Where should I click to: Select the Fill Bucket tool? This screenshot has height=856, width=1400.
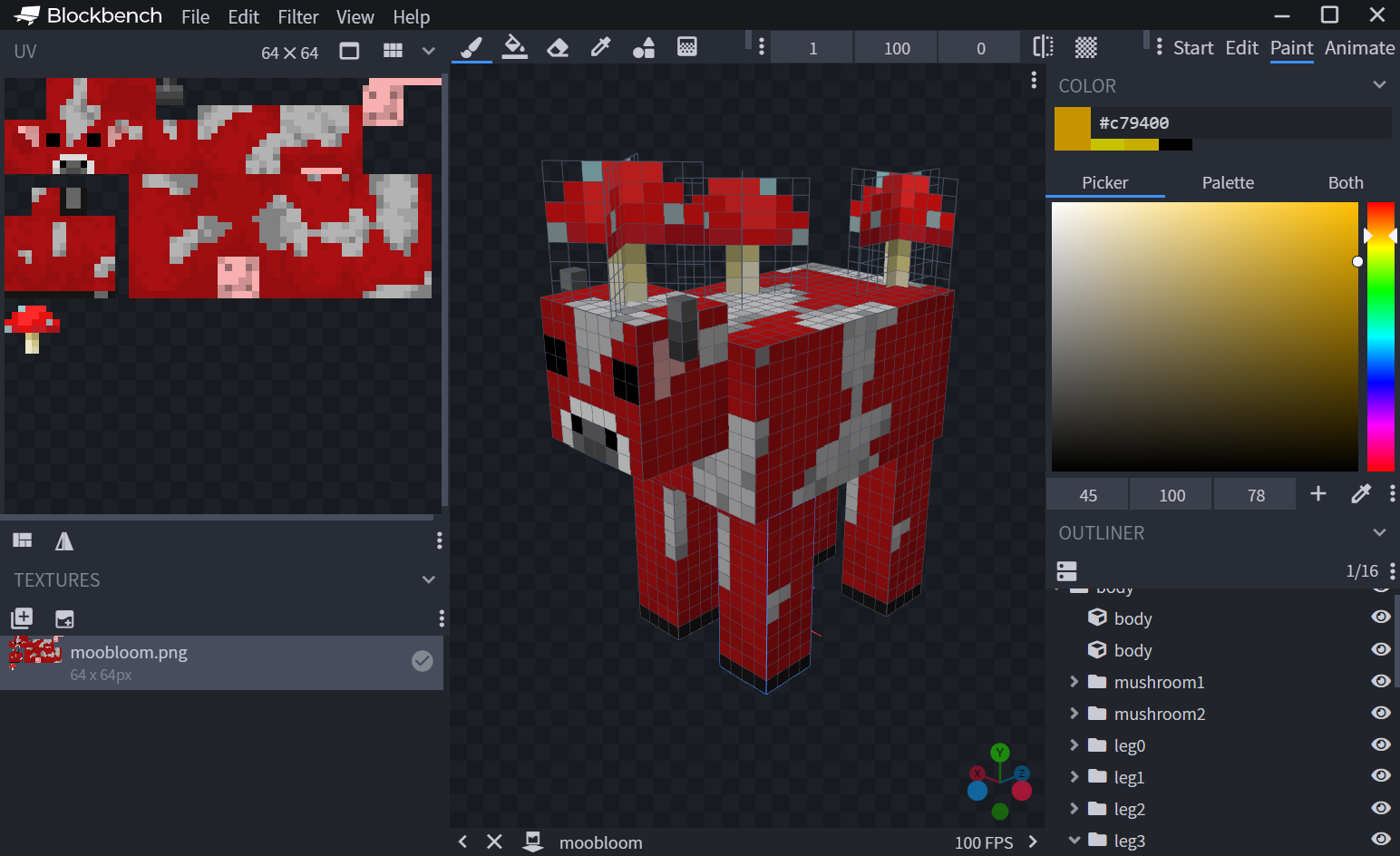514,47
